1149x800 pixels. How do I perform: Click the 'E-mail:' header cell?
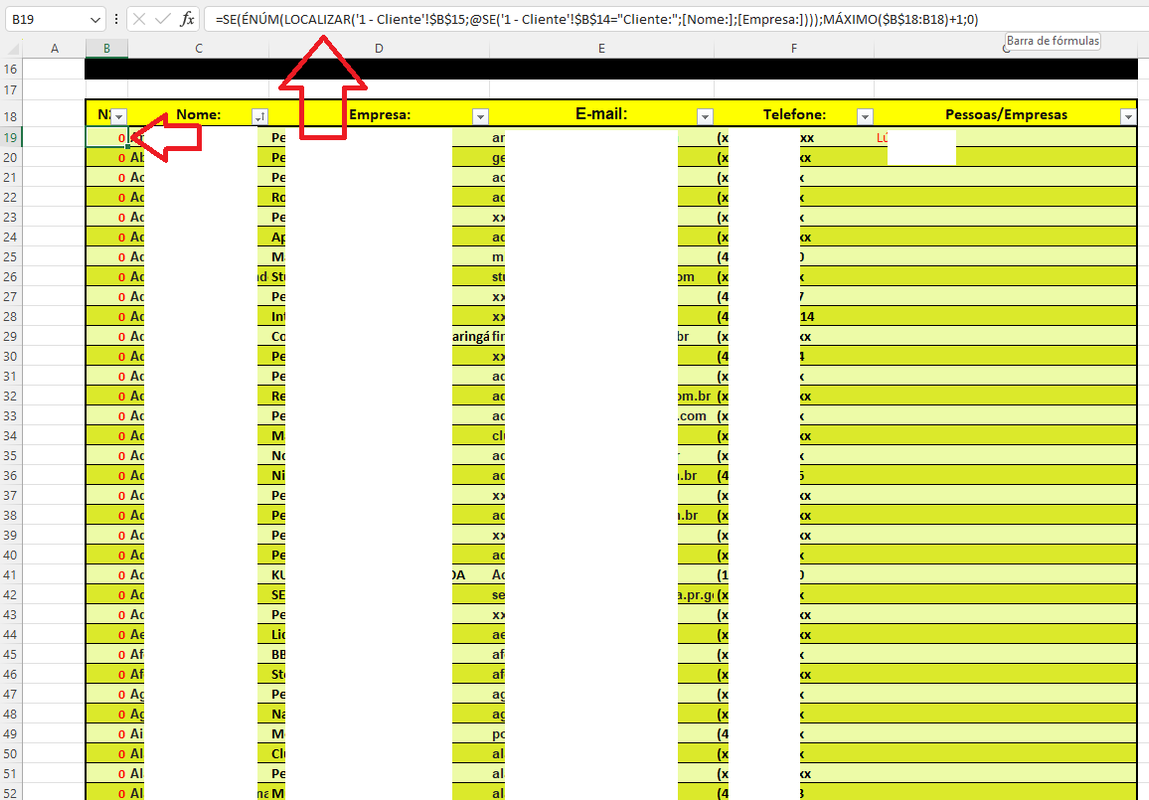[x=602, y=114]
